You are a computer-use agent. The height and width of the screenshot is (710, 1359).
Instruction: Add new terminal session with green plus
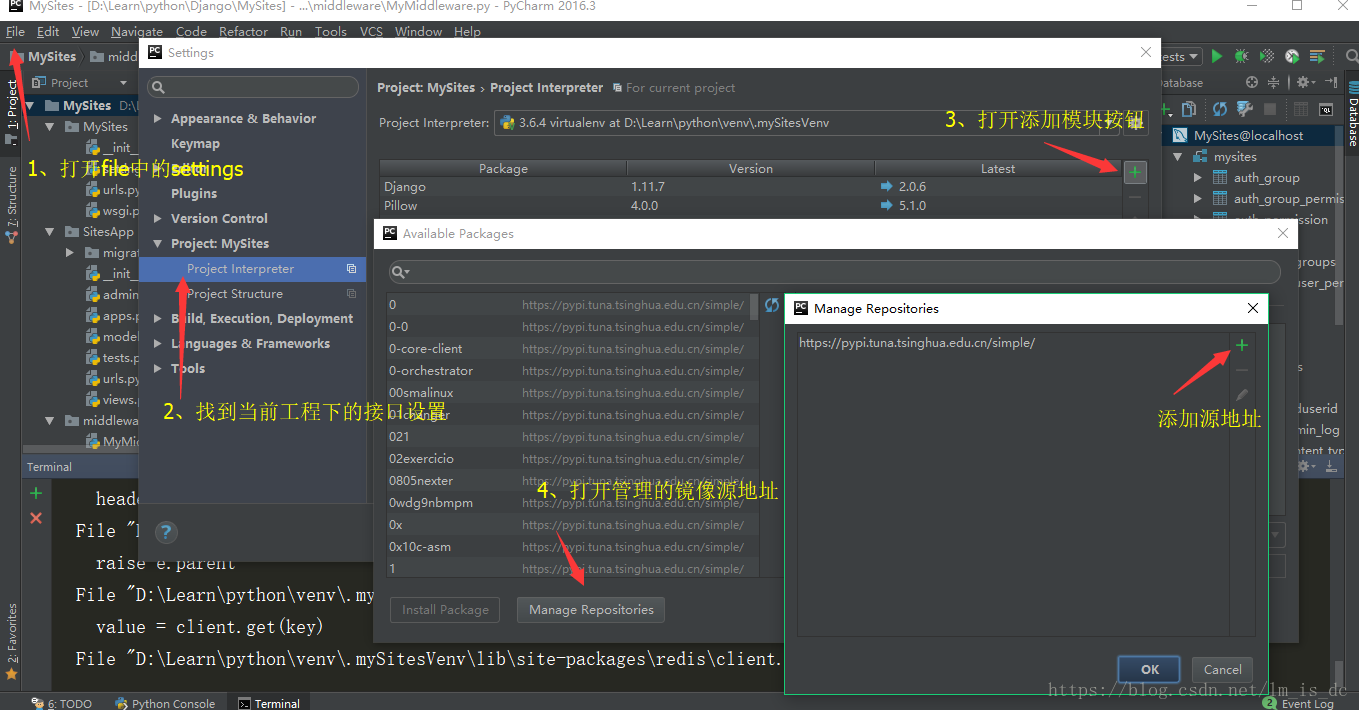coord(36,493)
